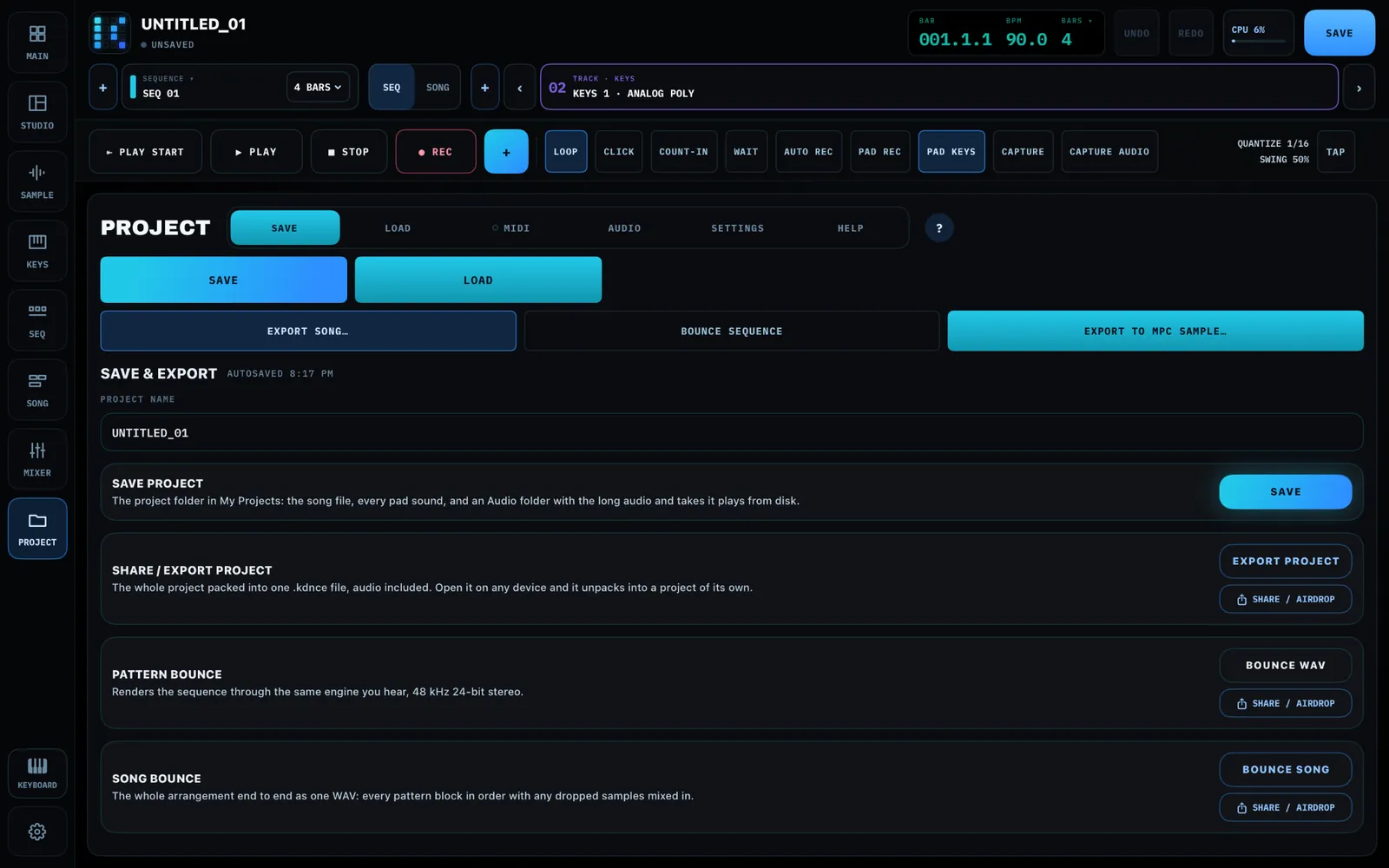Open the BARS value in transport display

pyautogui.click(x=1076, y=33)
